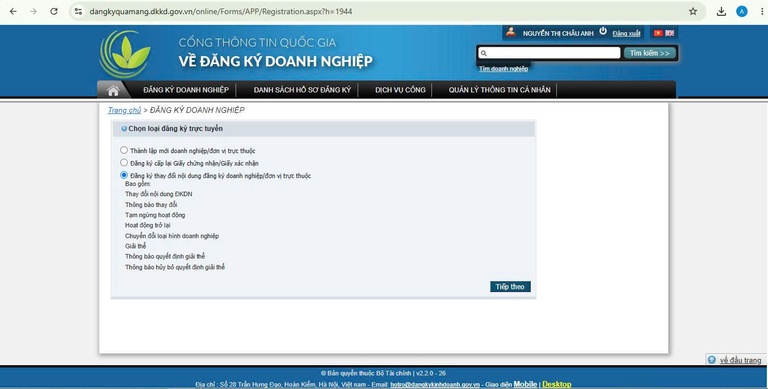Open the Tìm doanh nghiệp link

click(503, 69)
